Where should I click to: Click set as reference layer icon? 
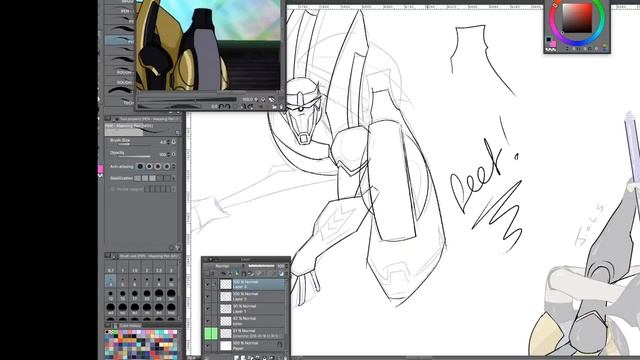(x=229, y=273)
